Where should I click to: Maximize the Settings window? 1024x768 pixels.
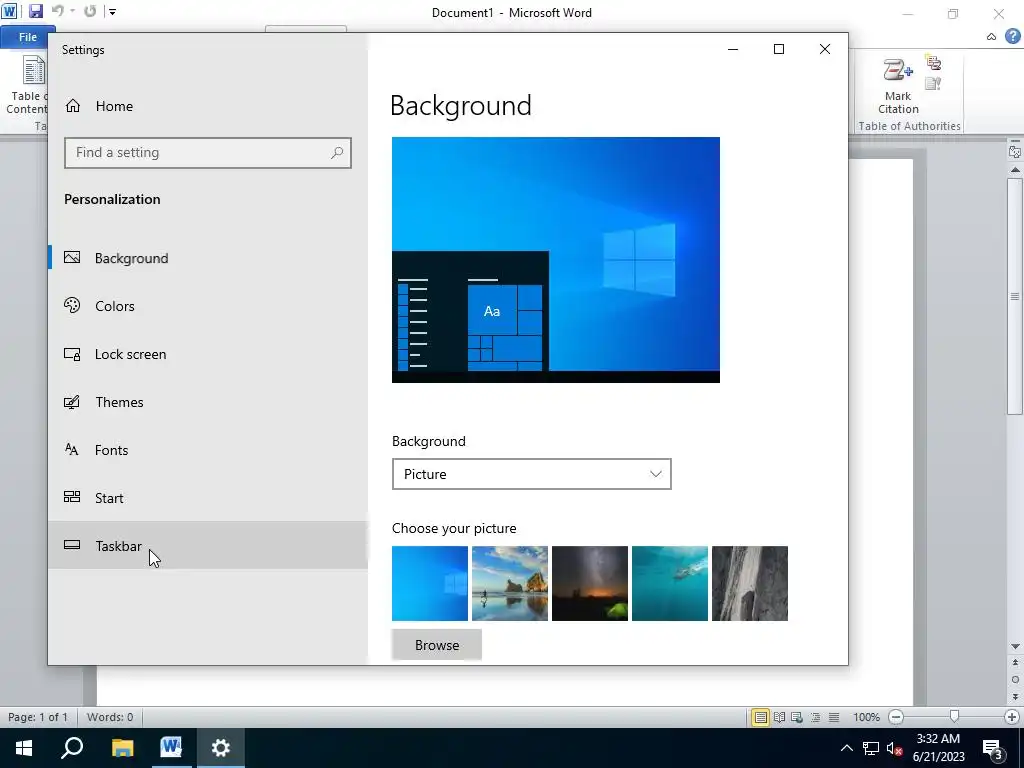(778, 49)
